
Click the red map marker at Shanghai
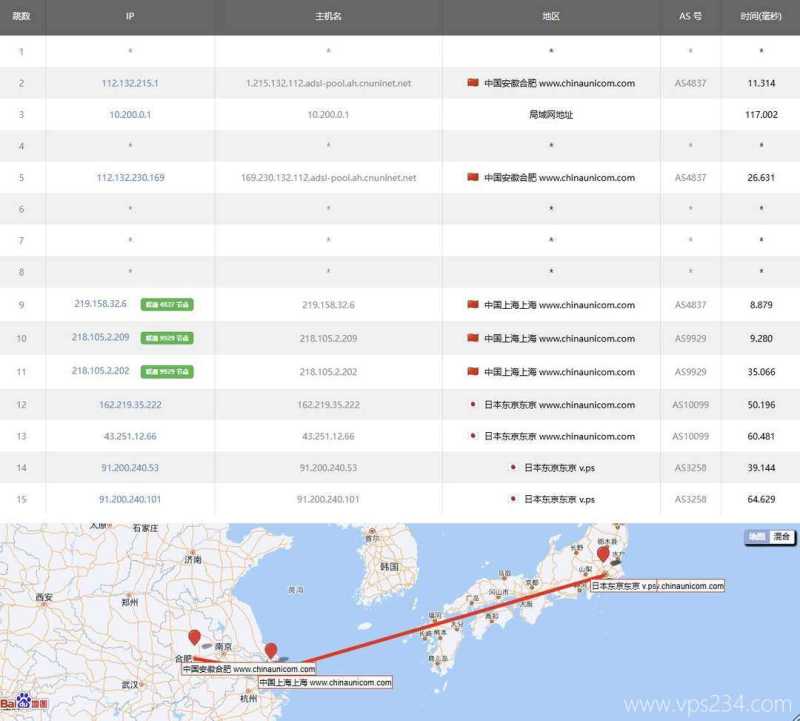tap(271, 651)
